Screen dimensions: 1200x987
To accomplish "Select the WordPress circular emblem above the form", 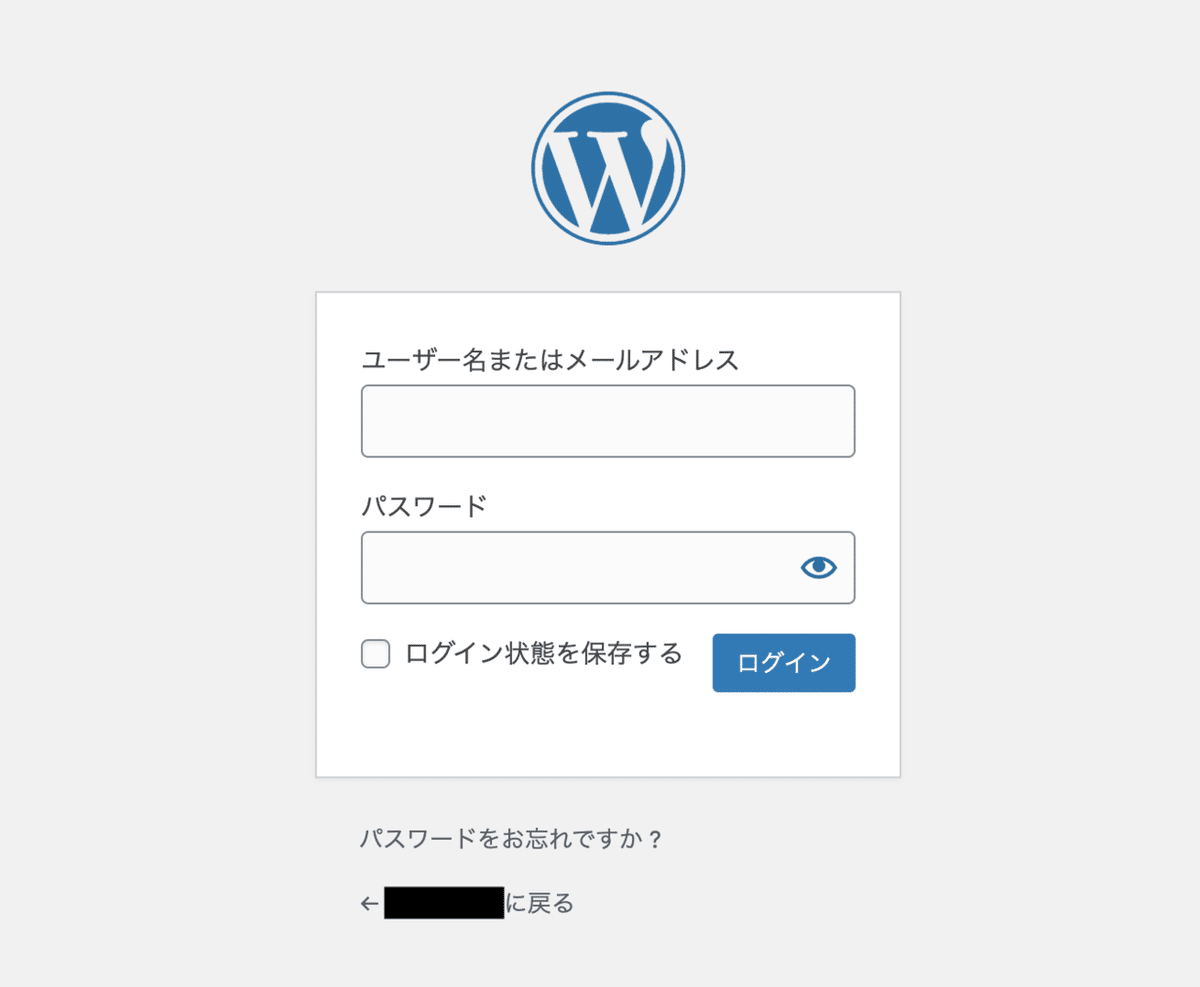I will click(x=607, y=165).
